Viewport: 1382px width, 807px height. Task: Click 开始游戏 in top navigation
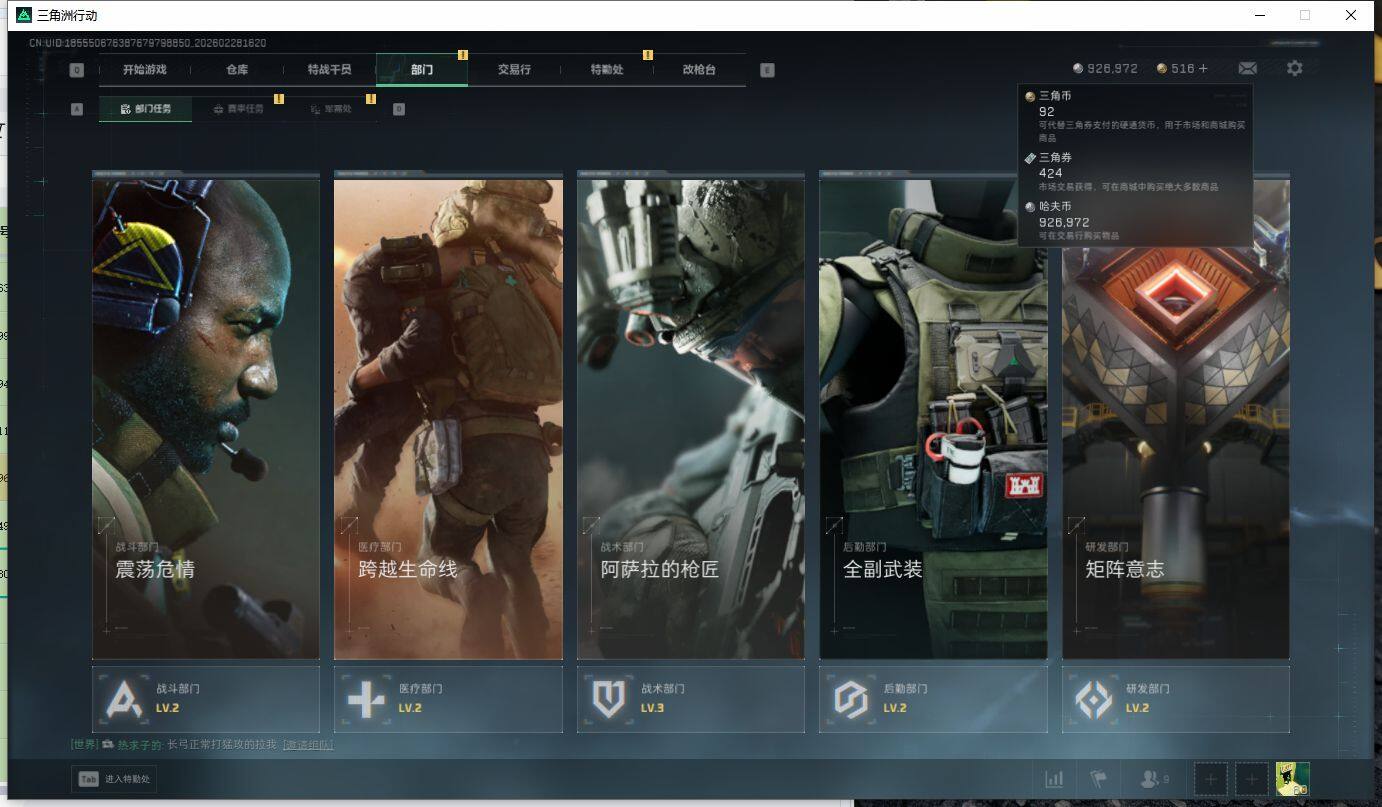tap(144, 70)
